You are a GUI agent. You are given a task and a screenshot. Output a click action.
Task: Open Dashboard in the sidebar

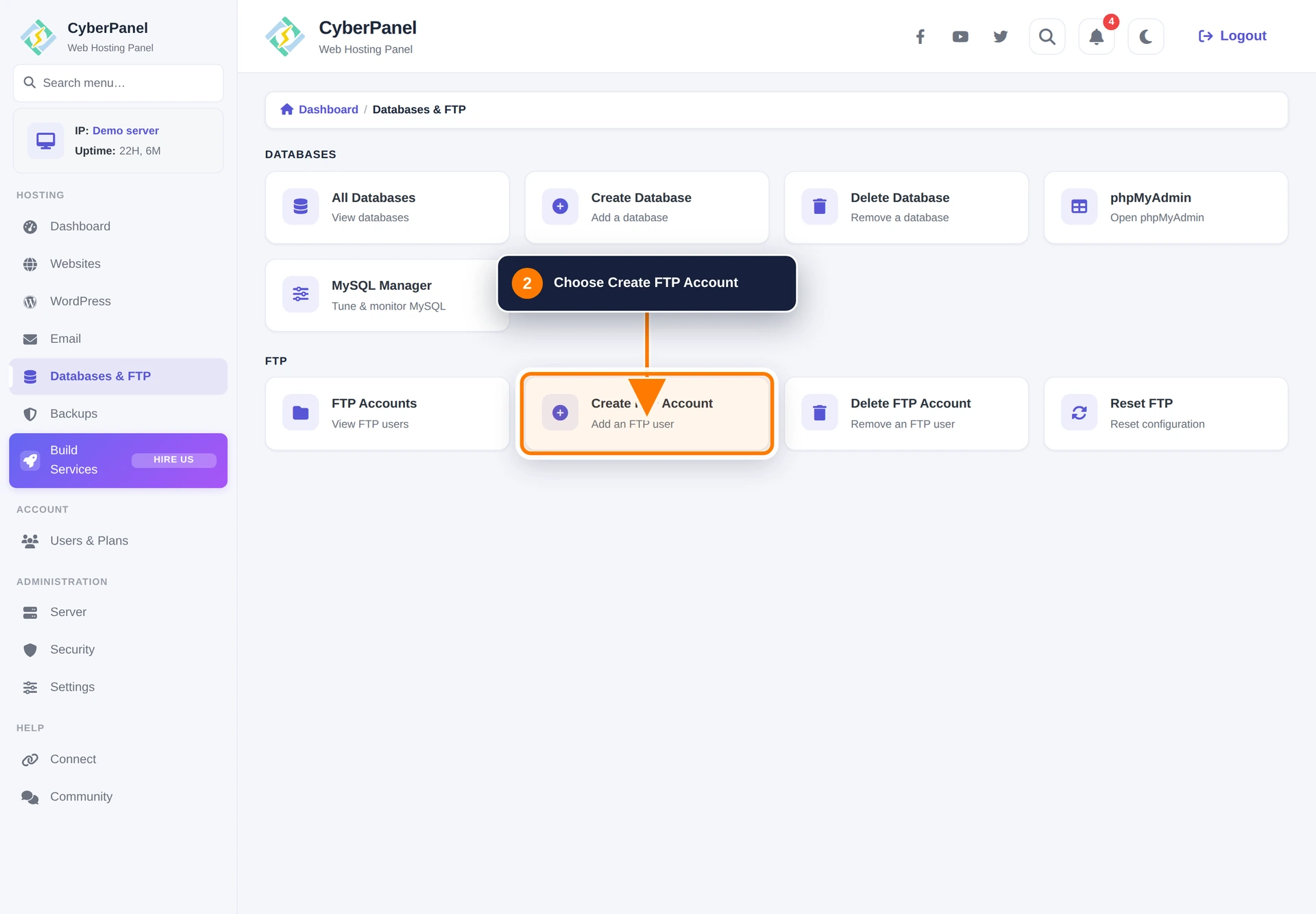119,226
